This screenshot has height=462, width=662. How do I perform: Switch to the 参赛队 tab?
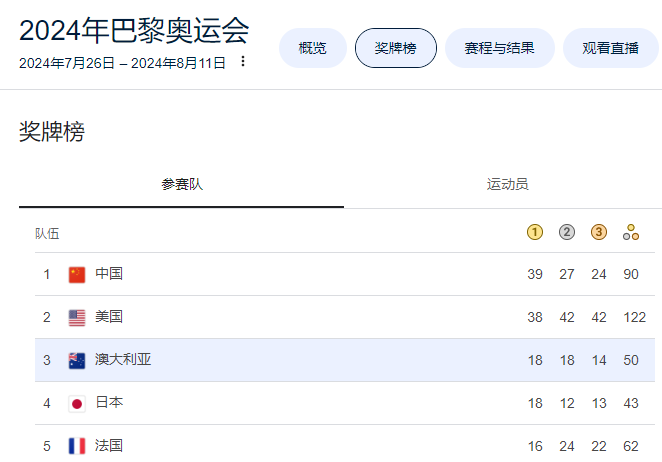pyautogui.click(x=181, y=185)
